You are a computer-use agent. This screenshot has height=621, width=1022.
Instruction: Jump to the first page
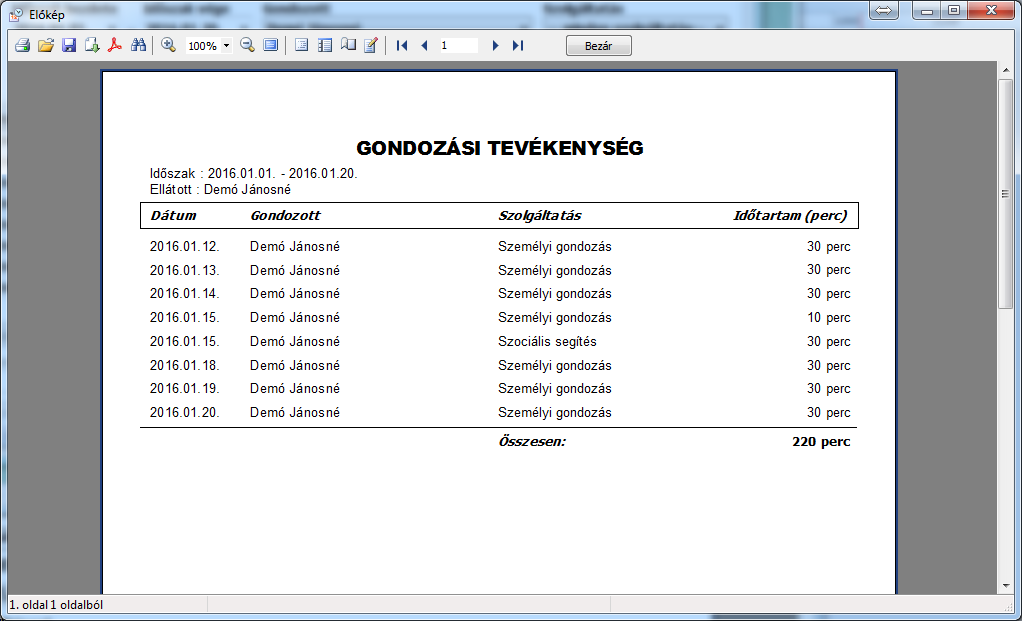(402, 46)
